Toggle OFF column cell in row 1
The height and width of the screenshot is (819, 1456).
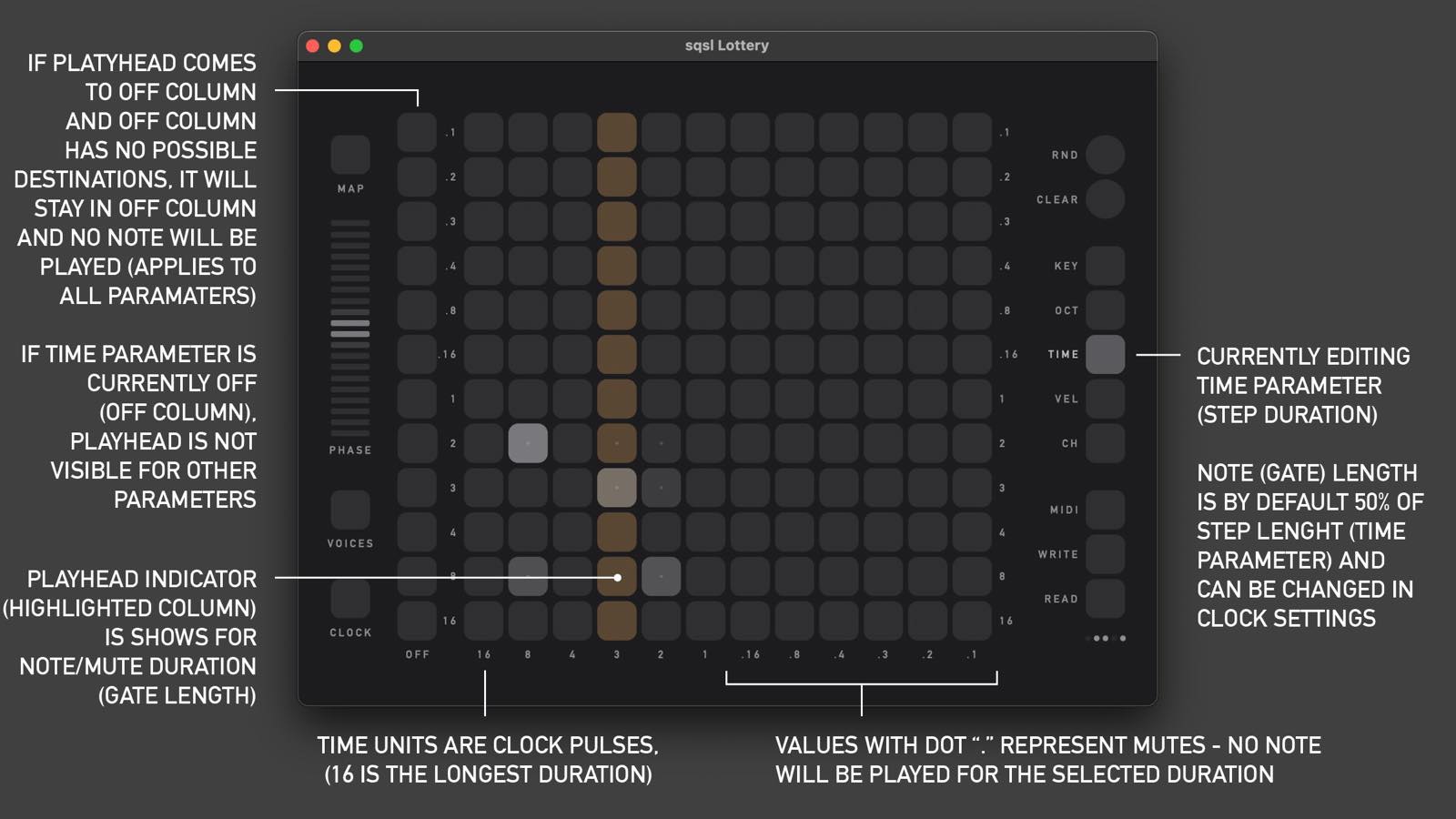417,399
